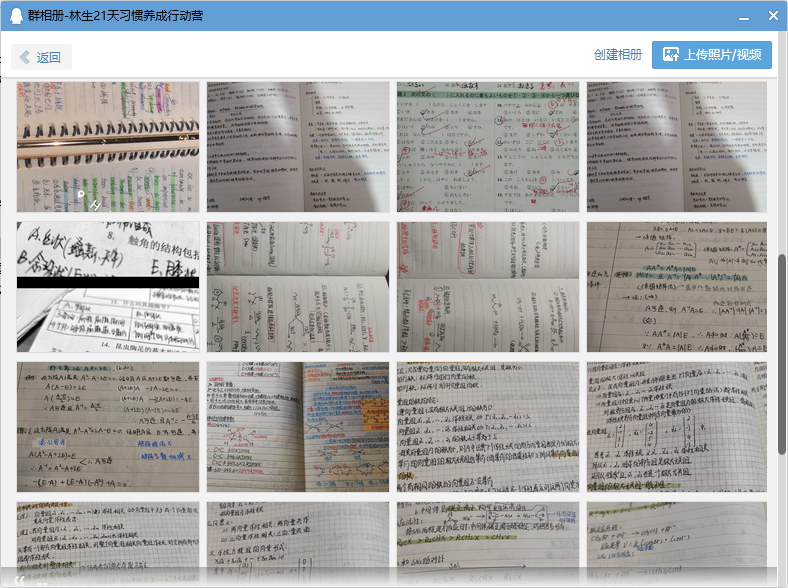Click the back arrow icon beside 返回

coord(25,57)
